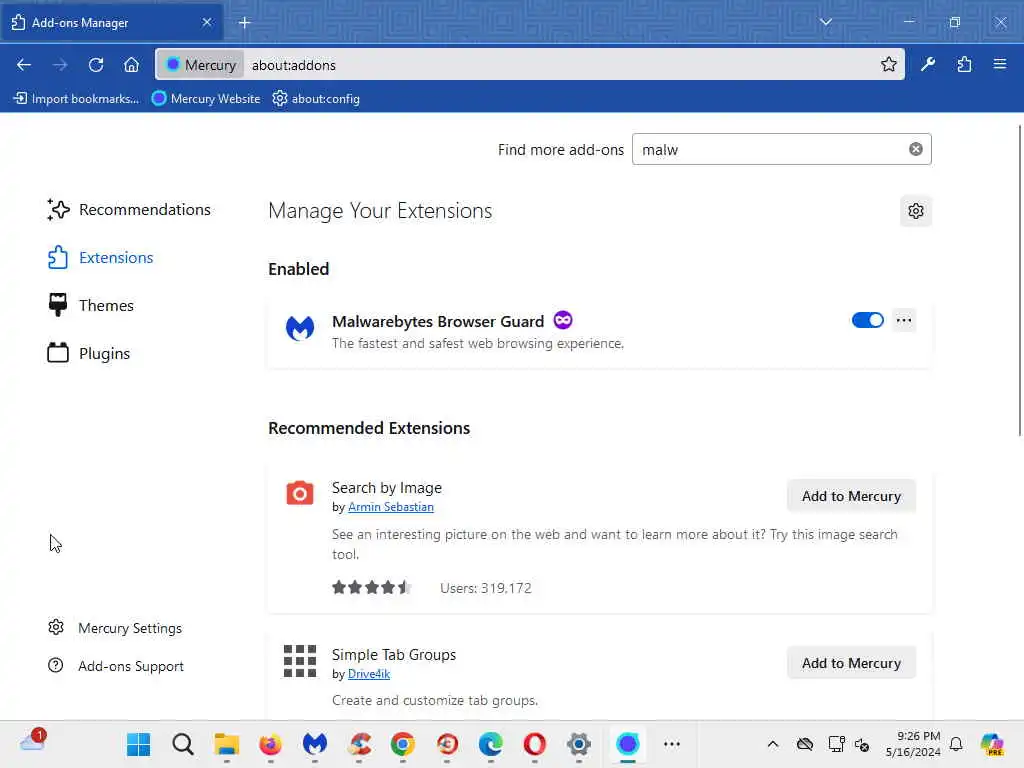This screenshot has width=1024, height=768.
Task: Open the Recommendations category
Action: [129, 210]
